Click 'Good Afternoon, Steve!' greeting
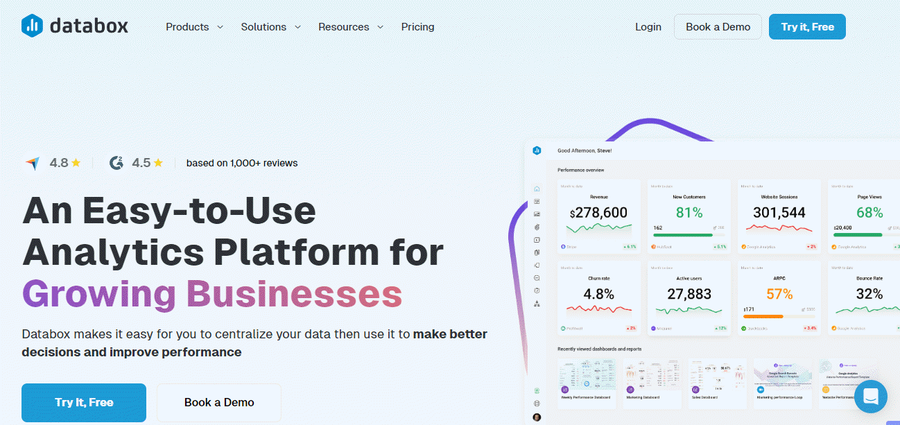Viewport: 900px width, 425px height. (x=584, y=150)
